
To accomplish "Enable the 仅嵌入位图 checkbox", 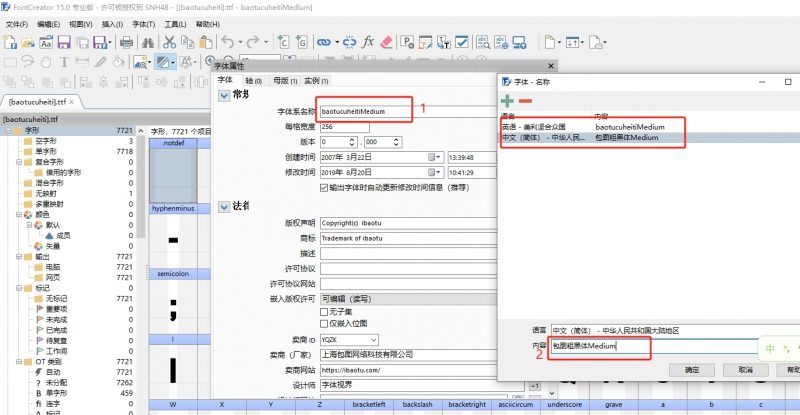I will (x=324, y=324).
